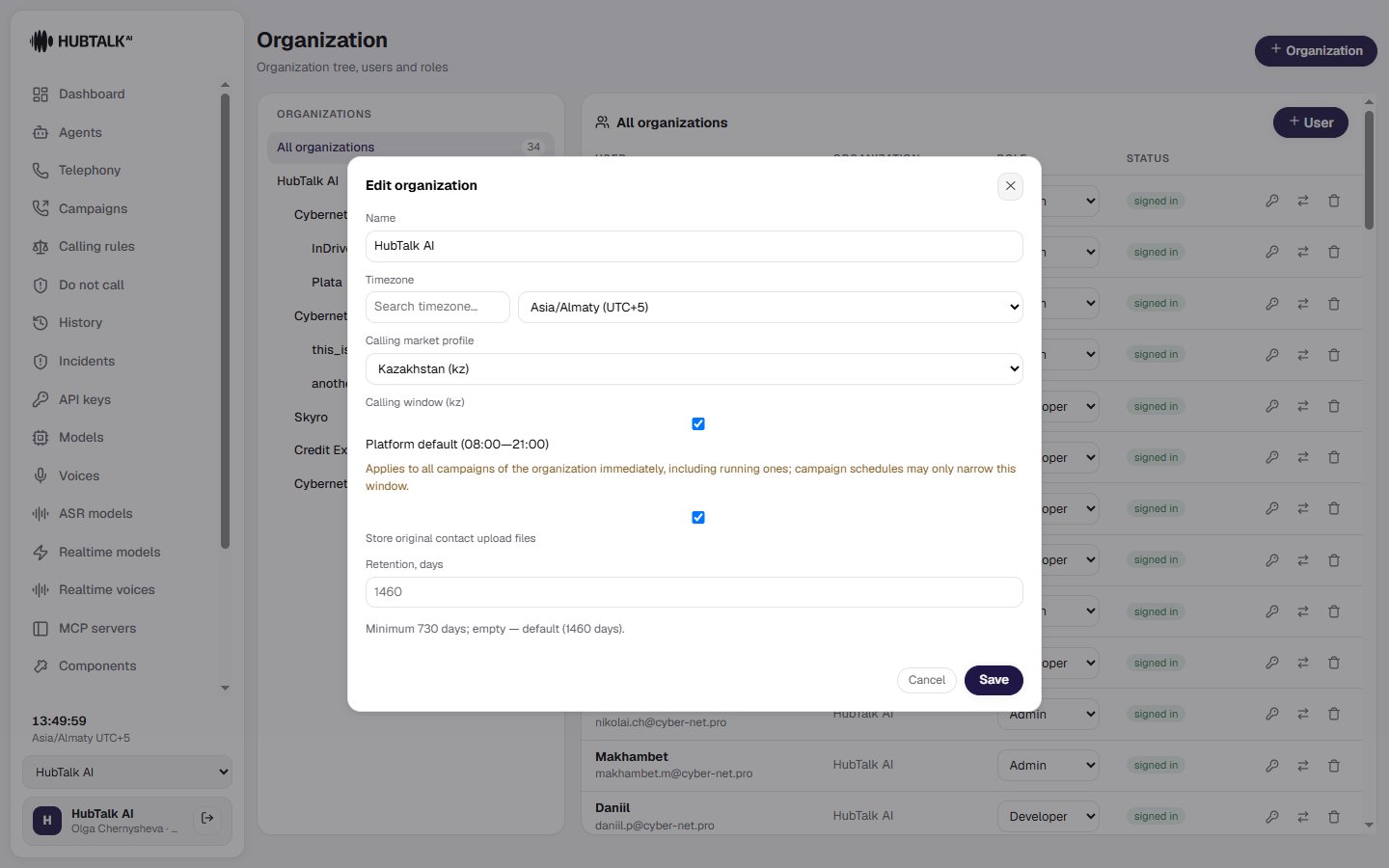Click the HUBTALK AI logo
Screen dimensions: 1389x868
click(x=81, y=41)
